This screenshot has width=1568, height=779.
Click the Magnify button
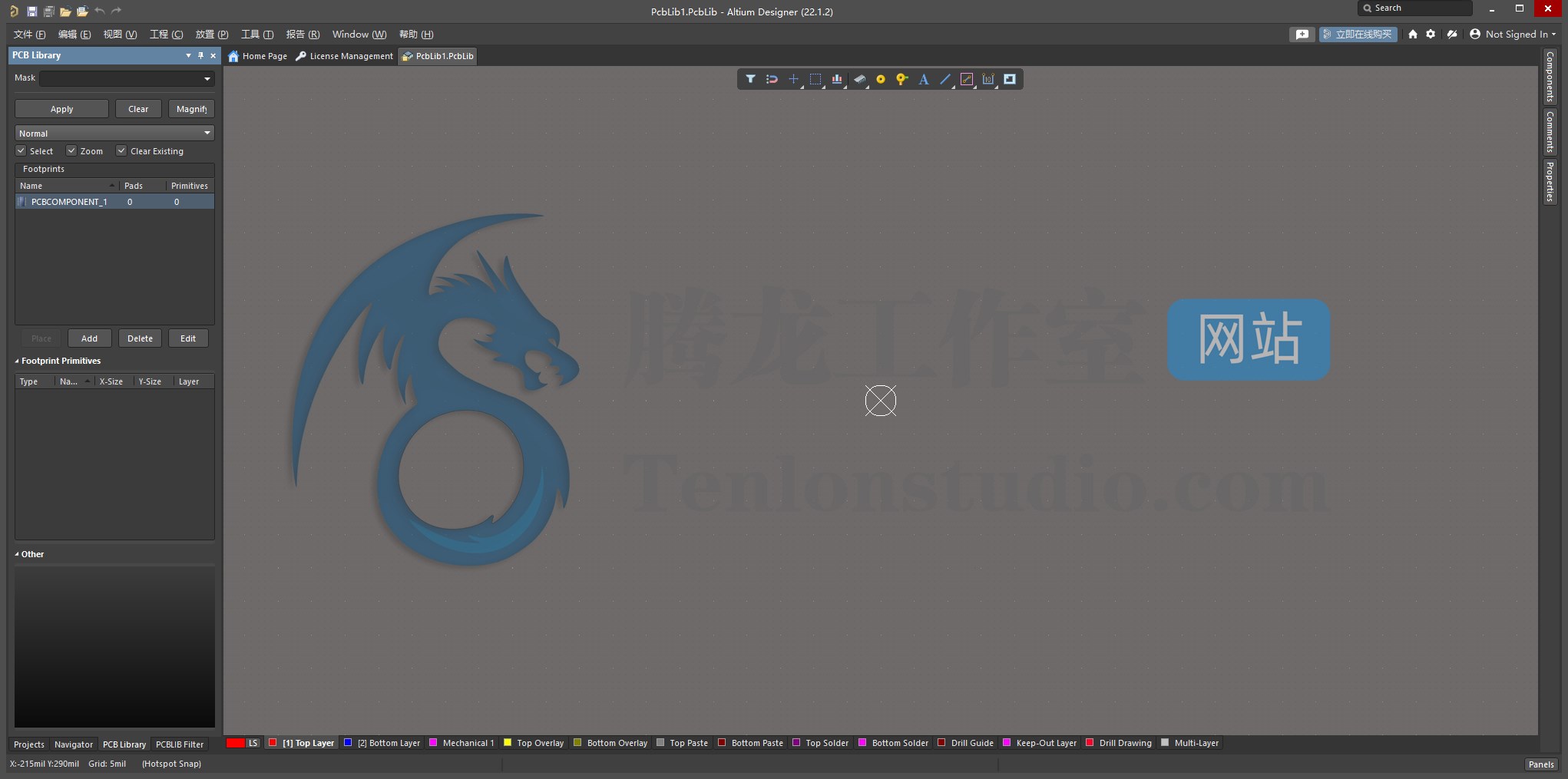191,109
